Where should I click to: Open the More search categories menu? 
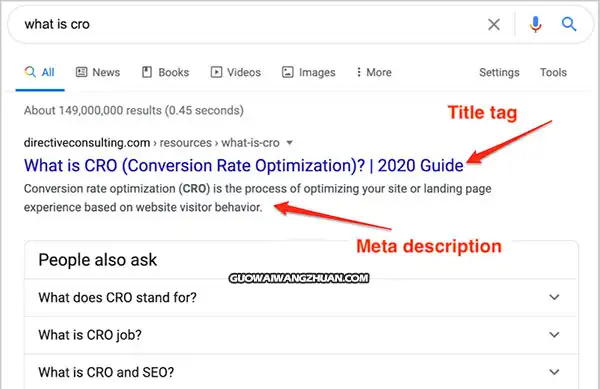pos(374,72)
